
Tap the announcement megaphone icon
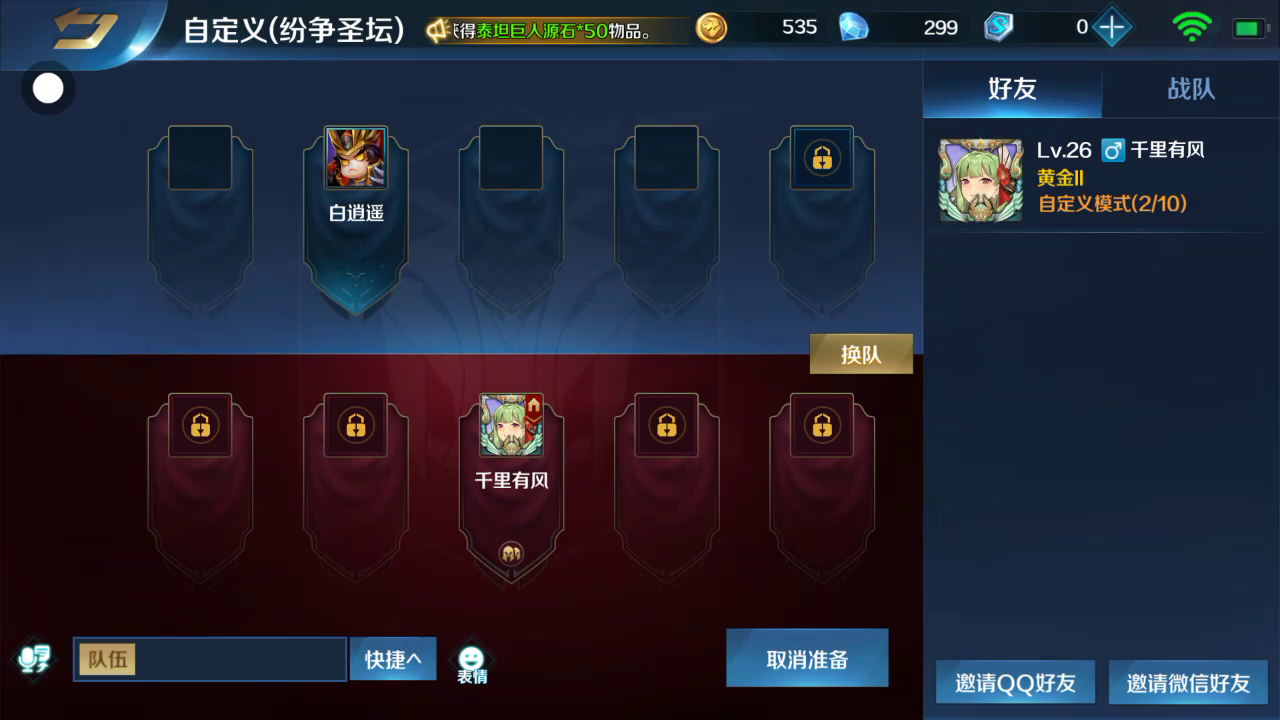click(x=437, y=31)
